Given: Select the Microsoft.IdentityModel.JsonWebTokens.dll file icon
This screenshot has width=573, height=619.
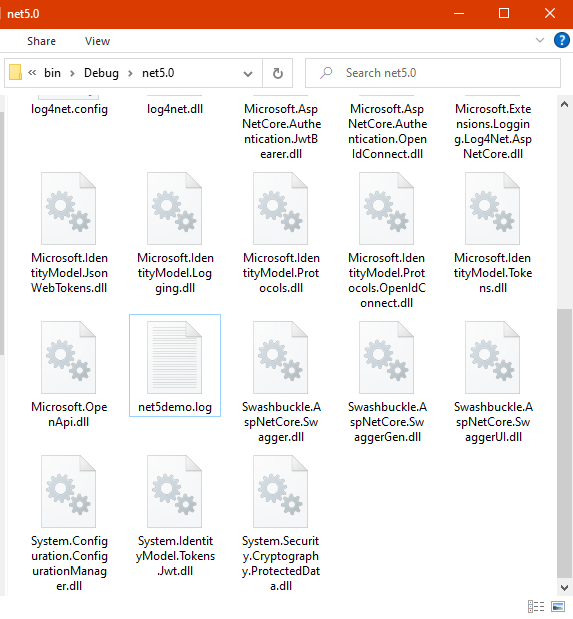Looking at the screenshot, I should tap(69, 208).
